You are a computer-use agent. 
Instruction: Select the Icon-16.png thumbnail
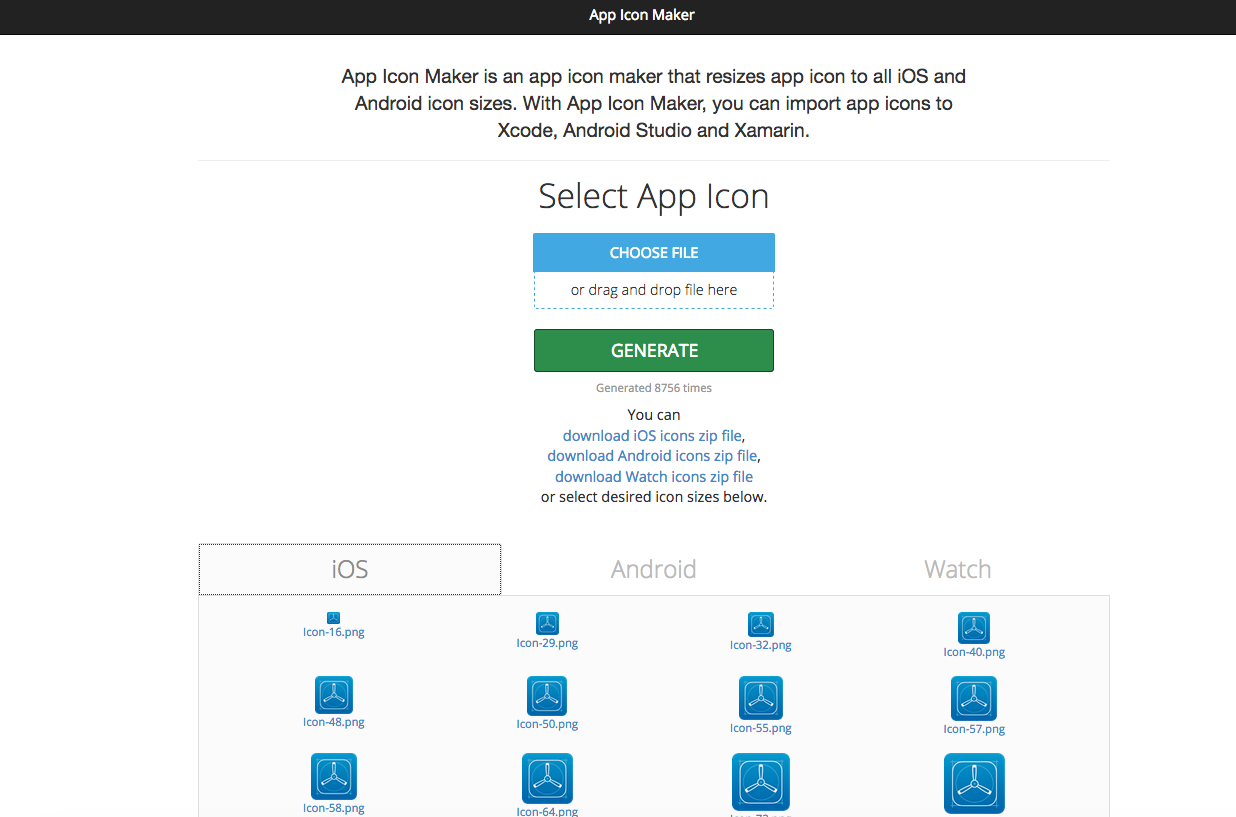click(333, 622)
